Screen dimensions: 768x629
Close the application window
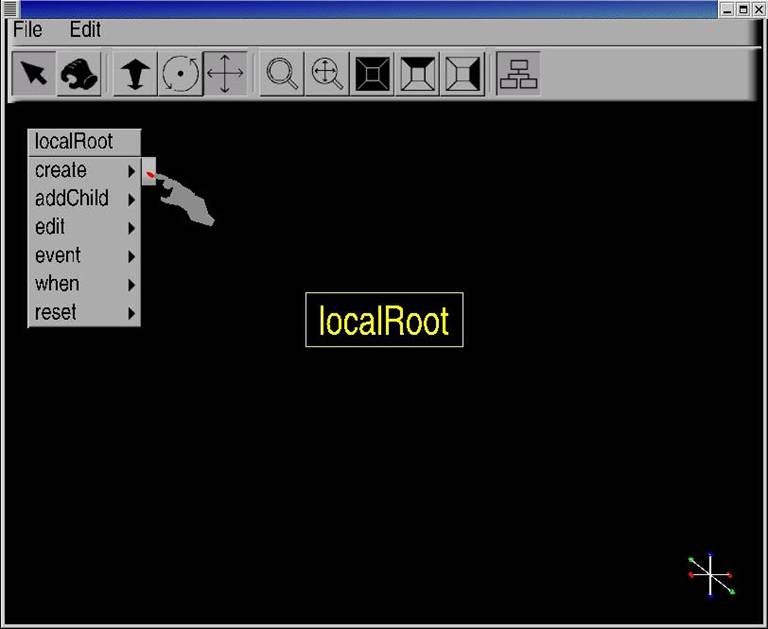click(x=758, y=9)
